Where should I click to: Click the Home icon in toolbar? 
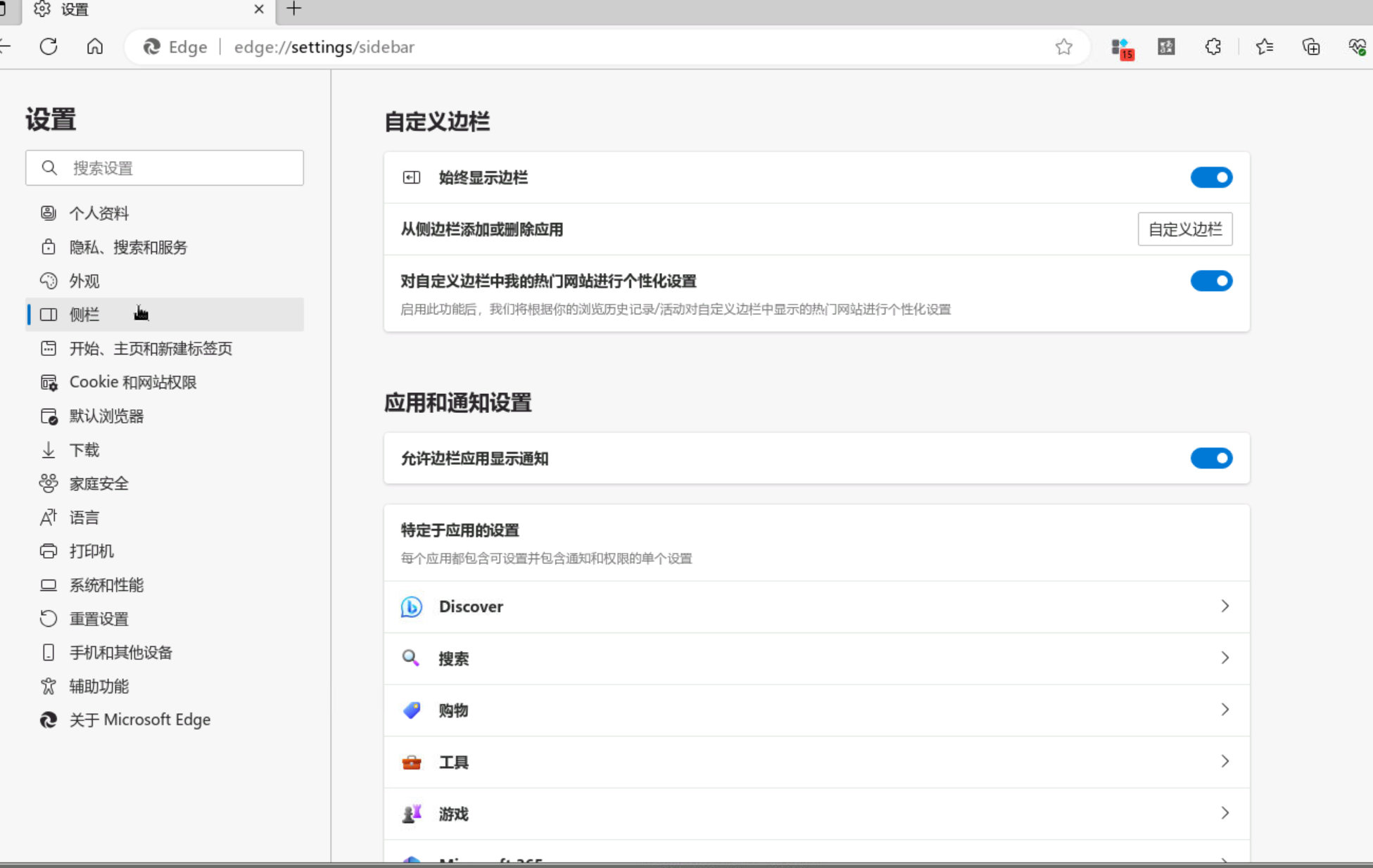(x=95, y=47)
